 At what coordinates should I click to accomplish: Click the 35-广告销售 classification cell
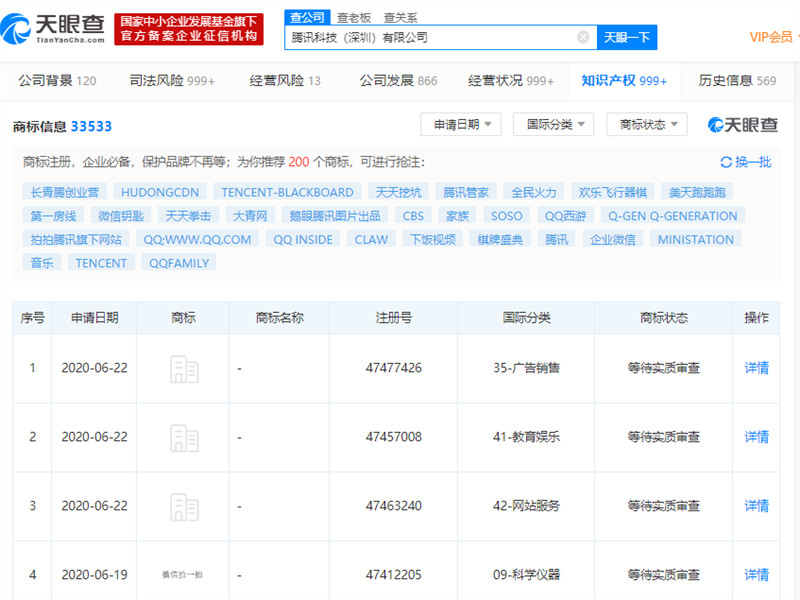(x=527, y=368)
